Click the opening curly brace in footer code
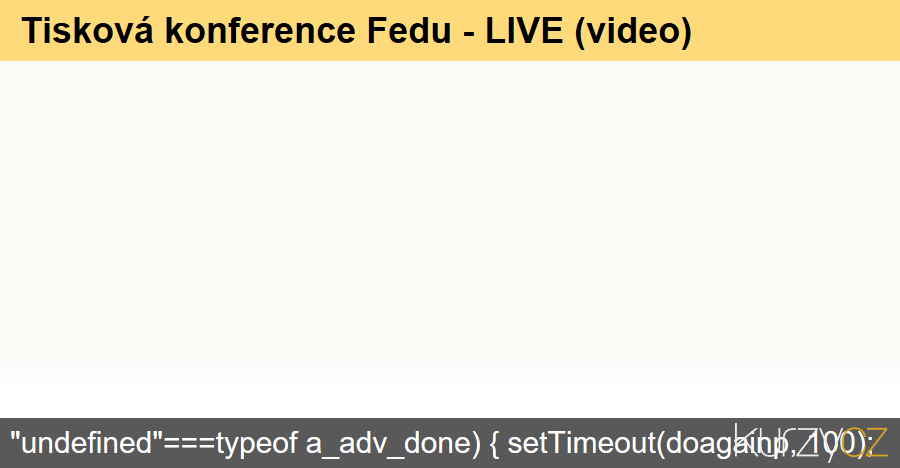 (x=495, y=444)
